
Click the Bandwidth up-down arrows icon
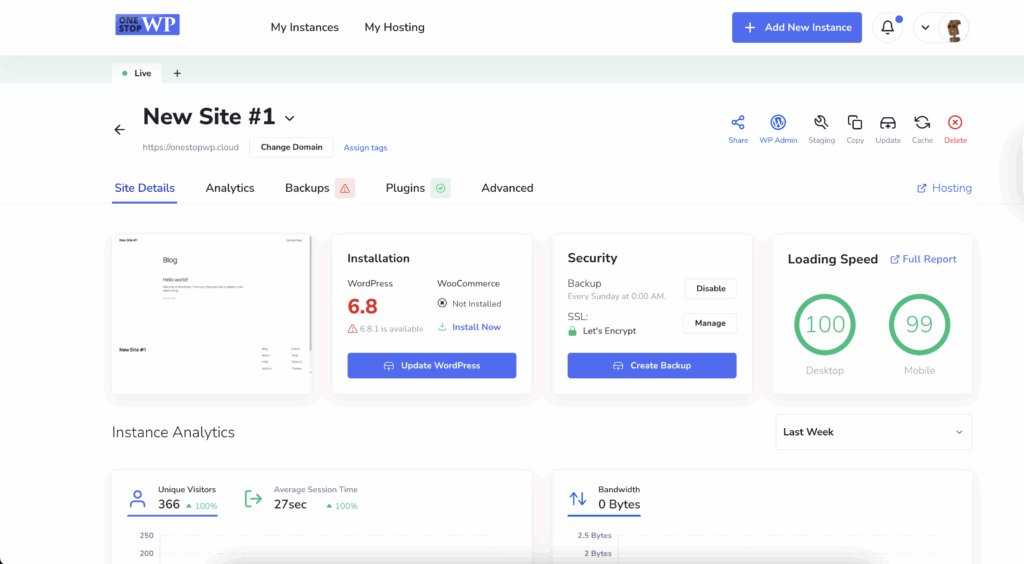578,499
